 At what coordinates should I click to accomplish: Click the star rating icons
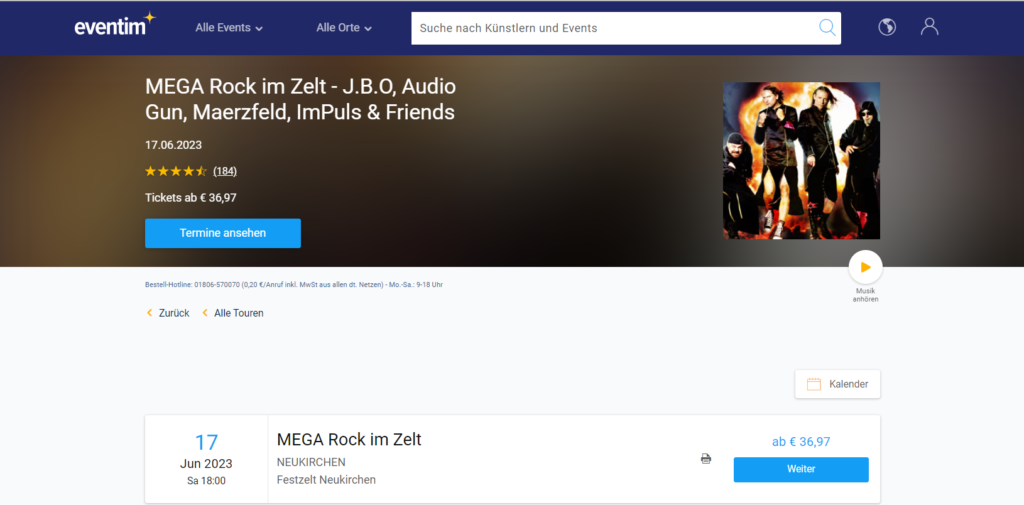176,171
